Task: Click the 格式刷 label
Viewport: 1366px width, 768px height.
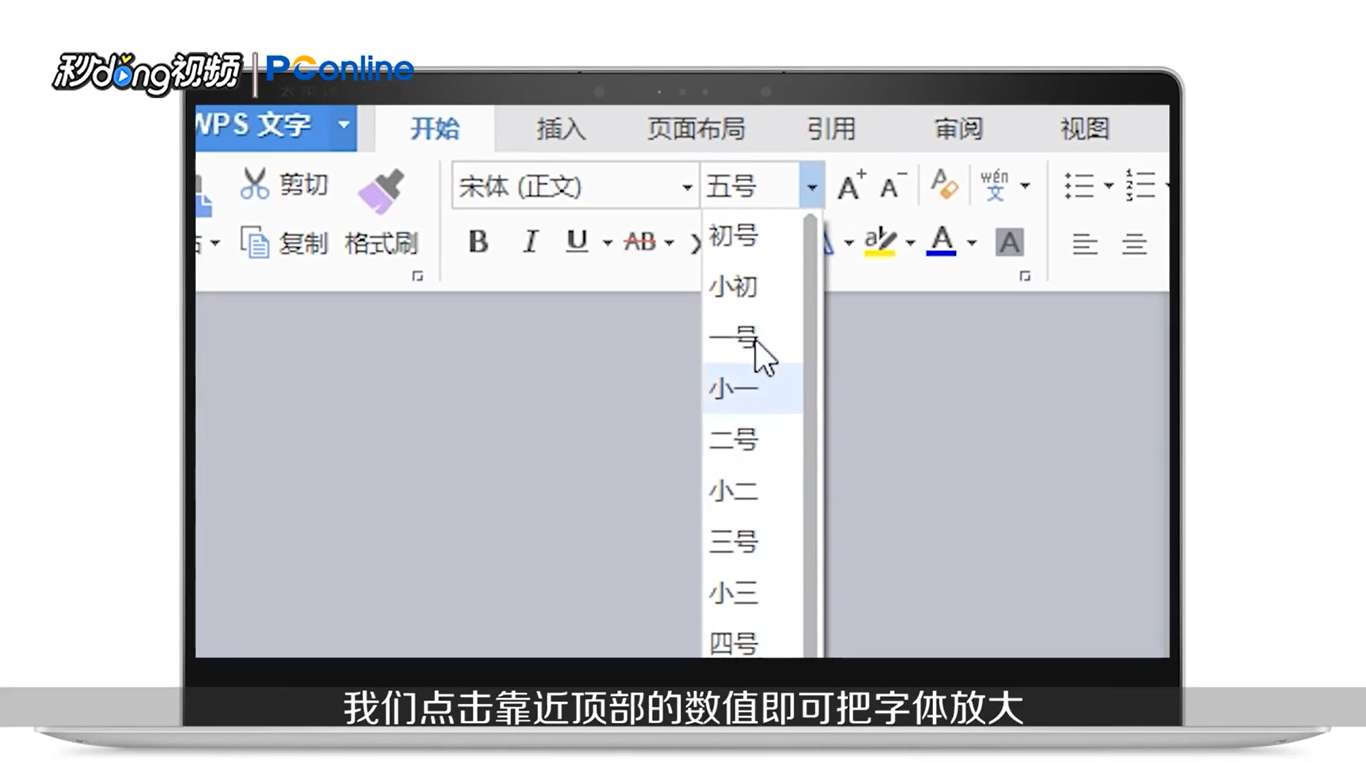Action: point(381,244)
